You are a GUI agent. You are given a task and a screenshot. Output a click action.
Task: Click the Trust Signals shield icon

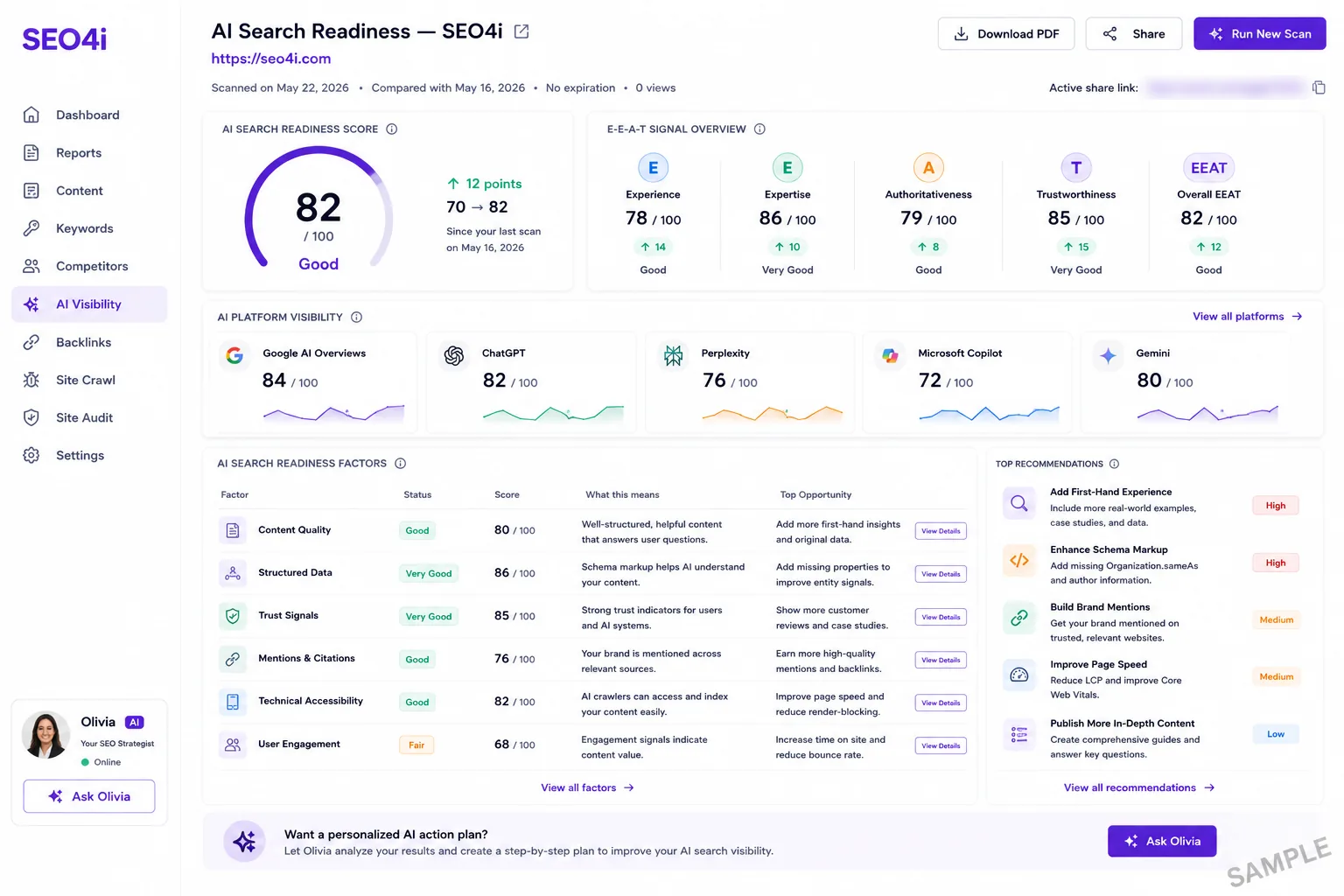click(x=233, y=616)
